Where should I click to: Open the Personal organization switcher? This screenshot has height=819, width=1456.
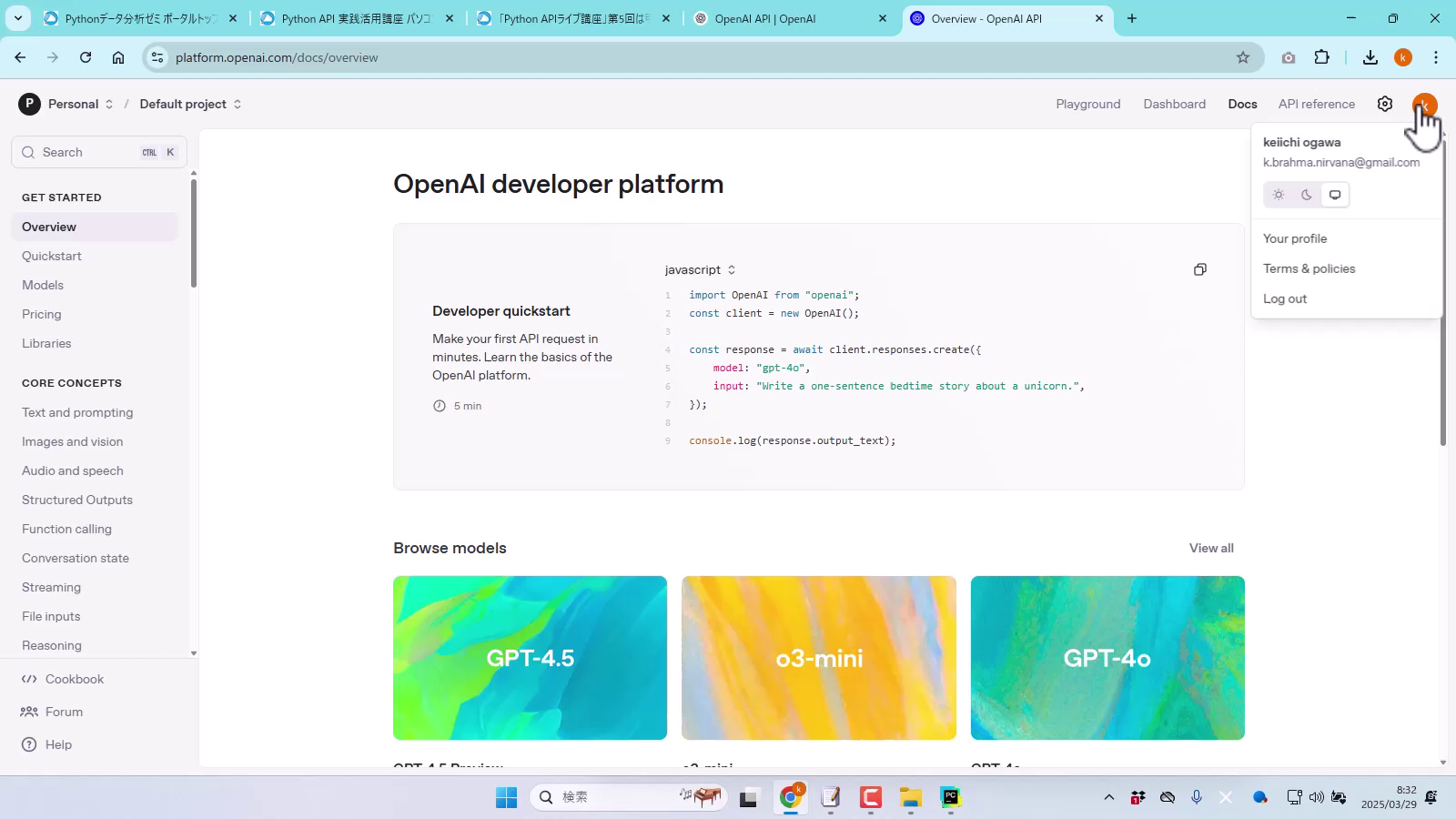[66, 104]
